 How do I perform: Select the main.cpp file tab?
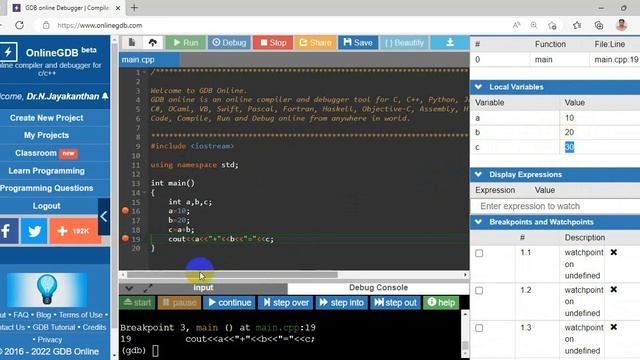click(149, 60)
